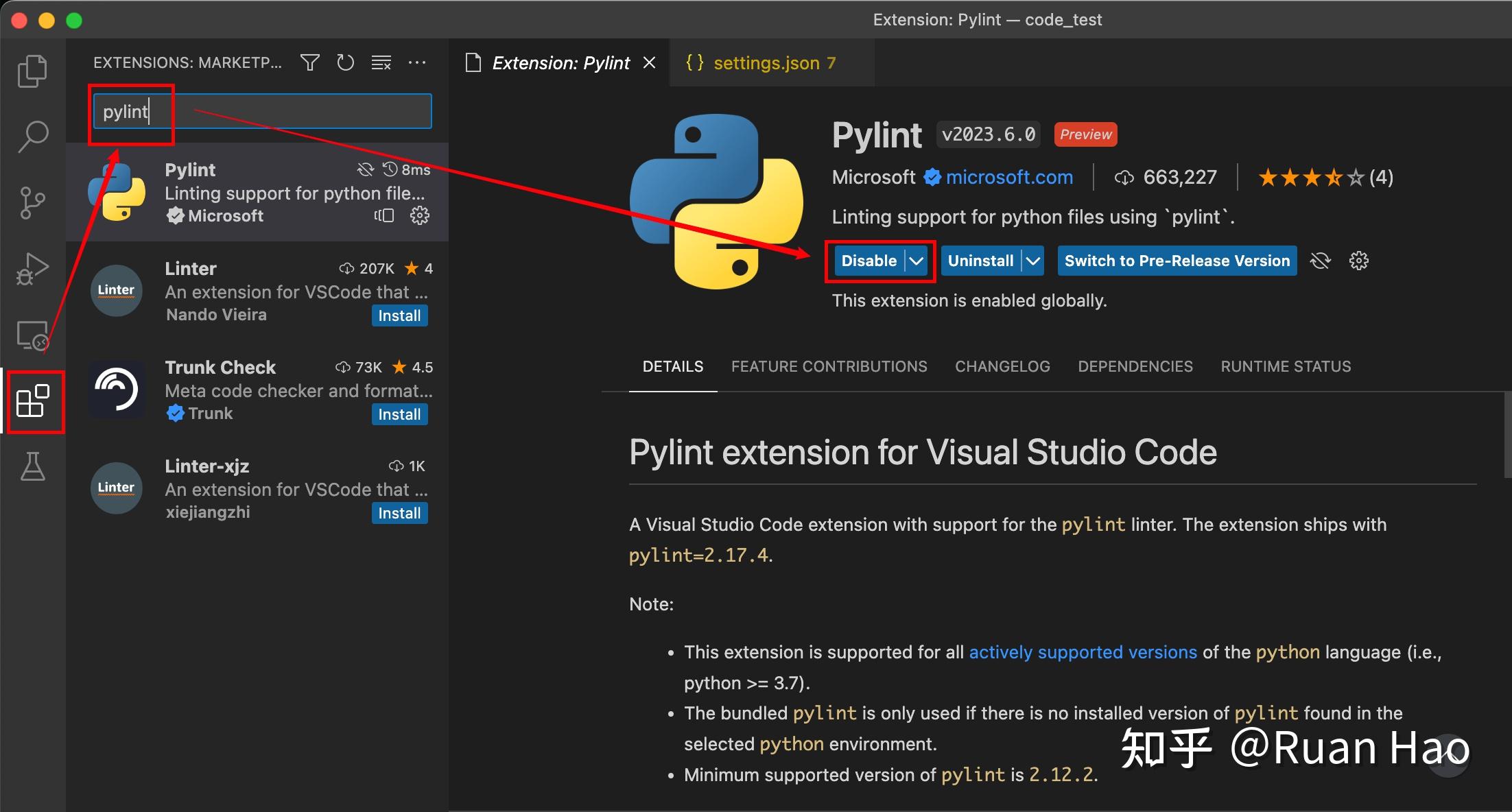Viewport: 1512px width, 812px height.
Task: Open the Manage gear on the Pylint list item
Action: [419, 215]
